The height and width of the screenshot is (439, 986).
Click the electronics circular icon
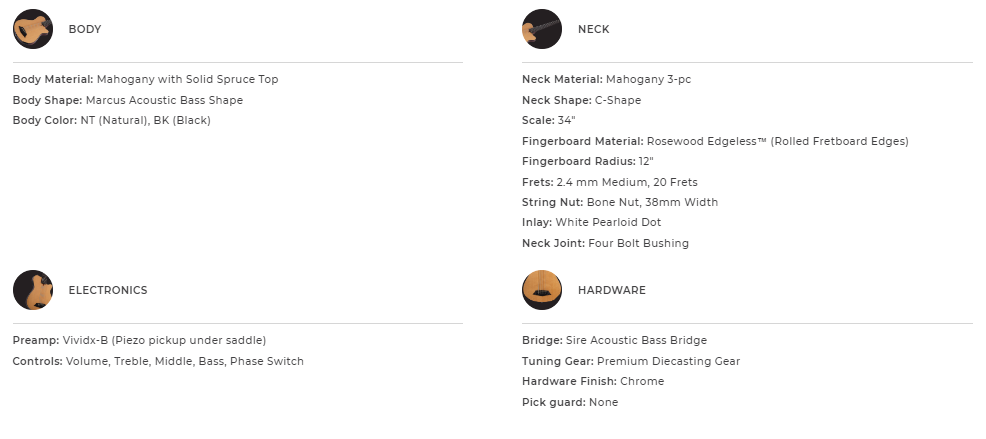[33, 290]
